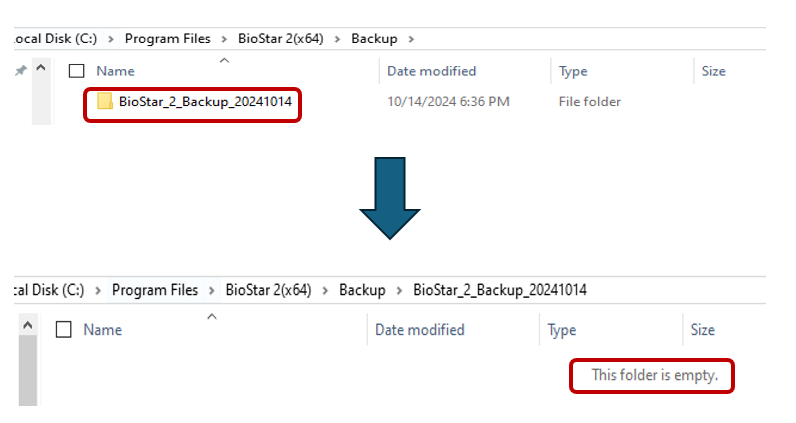Expand chevron after Program Files in upper breadcrumb
Viewport: 796px width, 423px height.
[x=224, y=39]
